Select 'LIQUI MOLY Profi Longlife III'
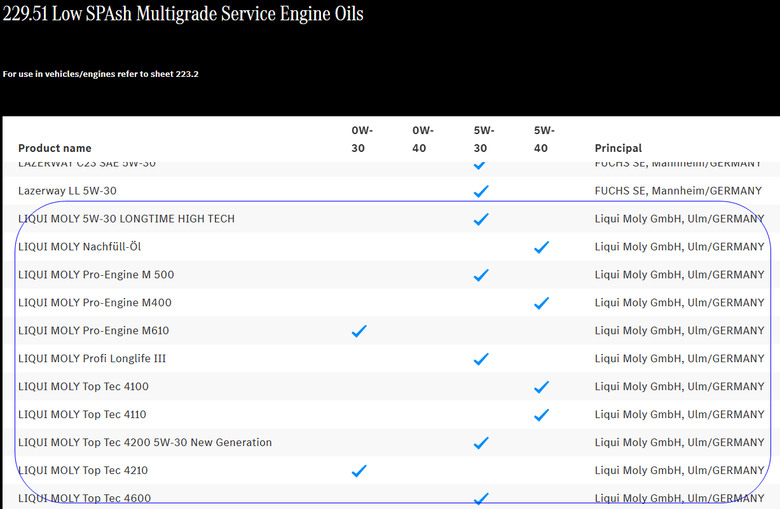Screen dimensions: 780x509 click(x=92, y=359)
